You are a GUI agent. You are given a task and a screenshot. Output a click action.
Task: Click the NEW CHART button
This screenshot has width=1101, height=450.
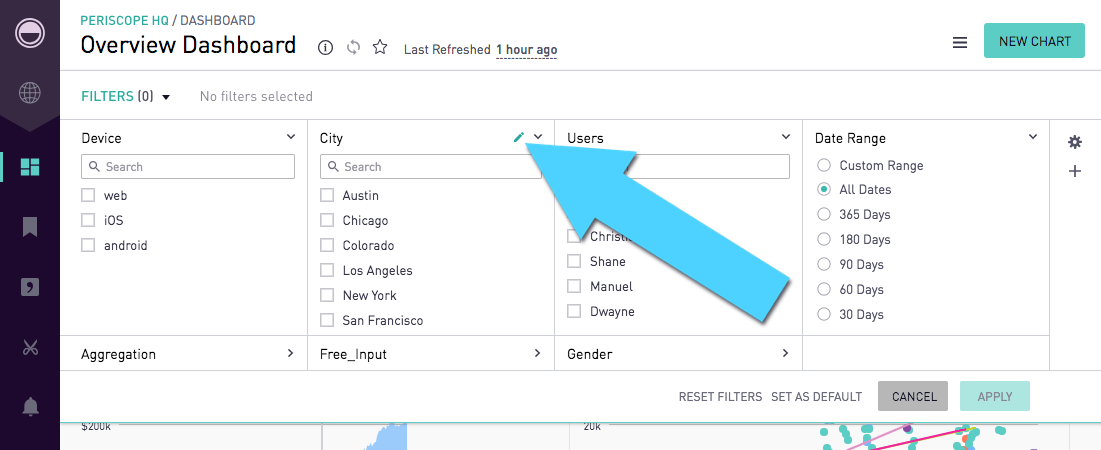[1034, 41]
